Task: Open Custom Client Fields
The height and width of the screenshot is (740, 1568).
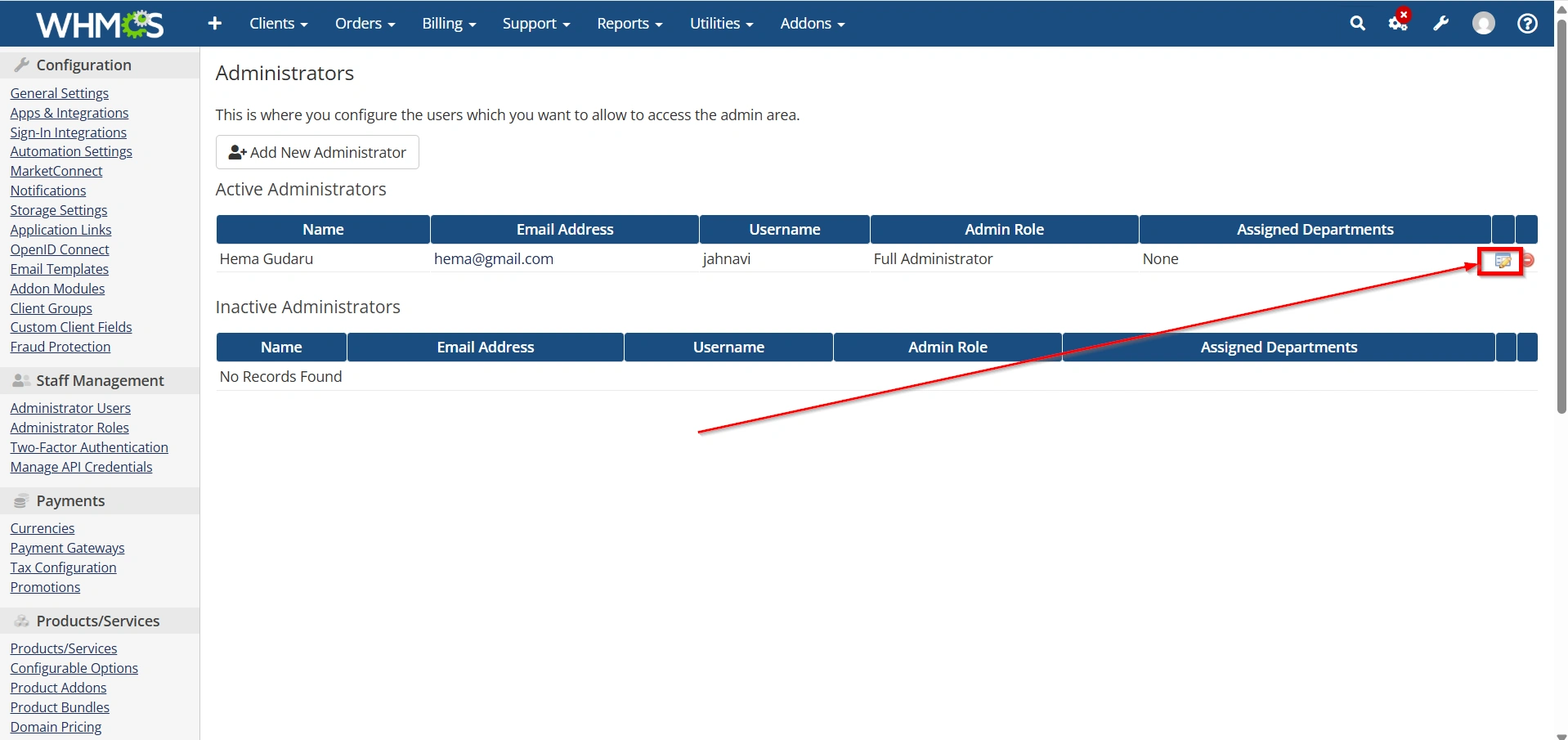Action: 70,327
